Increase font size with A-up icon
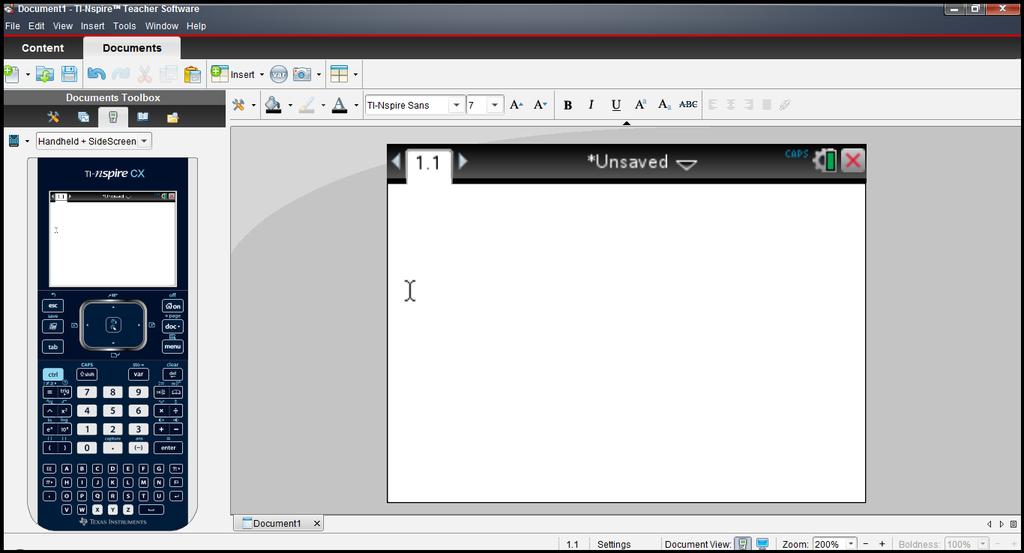This screenshot has height=553, width=1024. 516,104
